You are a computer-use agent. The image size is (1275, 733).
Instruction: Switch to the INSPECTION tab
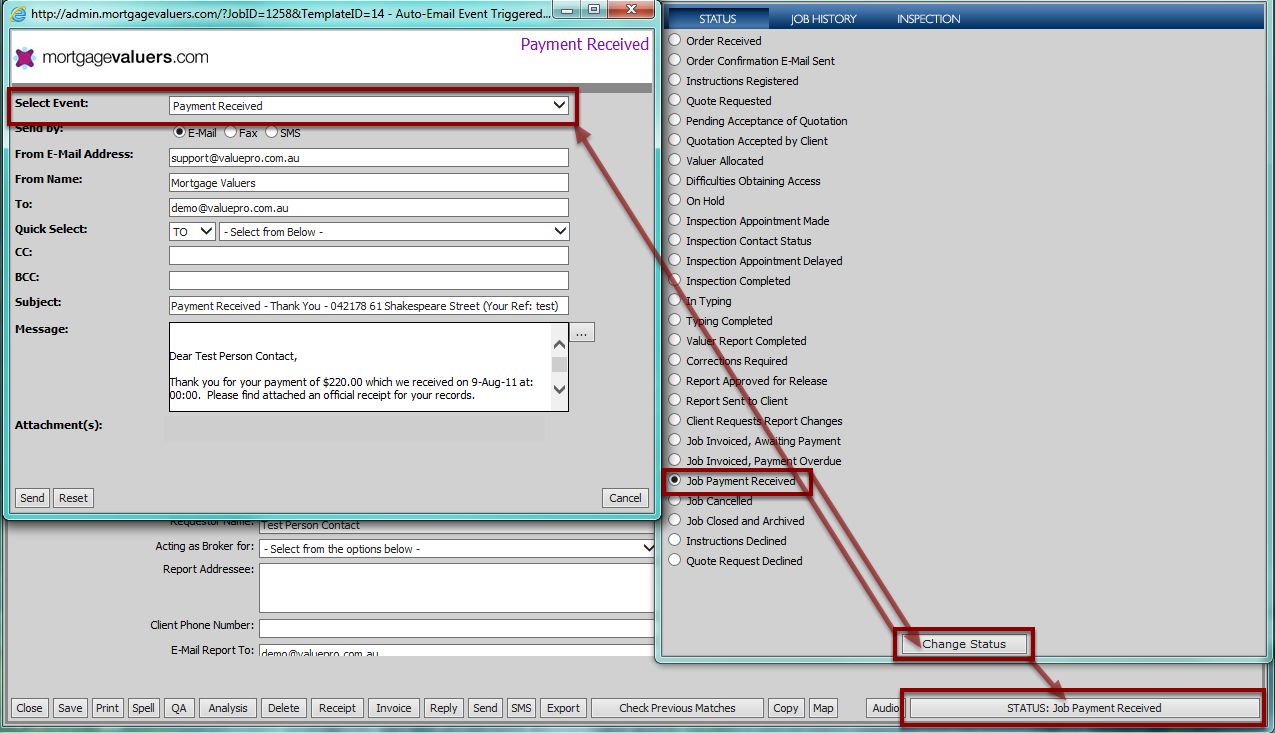pos(928,19)
